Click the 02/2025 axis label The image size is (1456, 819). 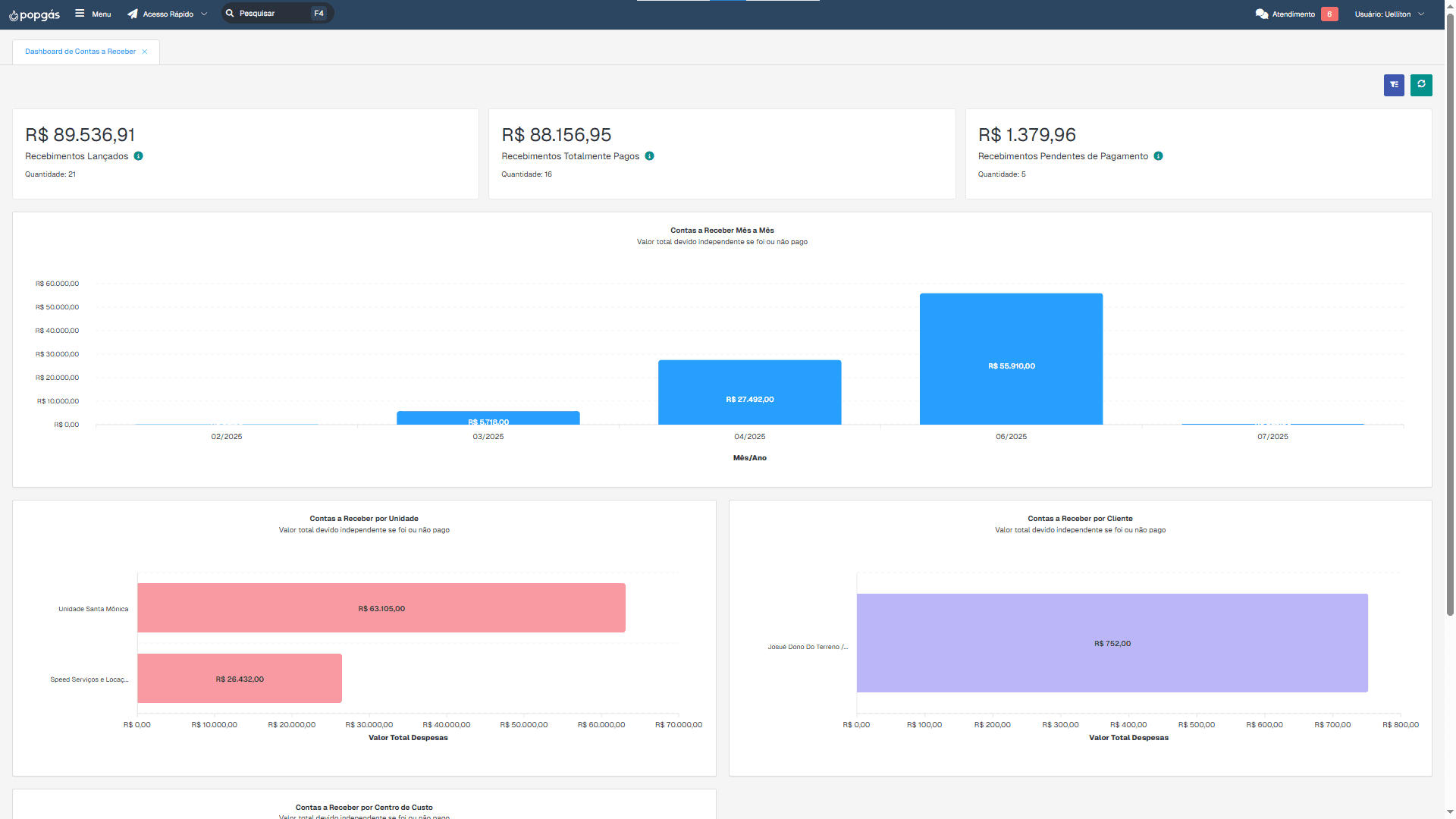tap(227, 437)
